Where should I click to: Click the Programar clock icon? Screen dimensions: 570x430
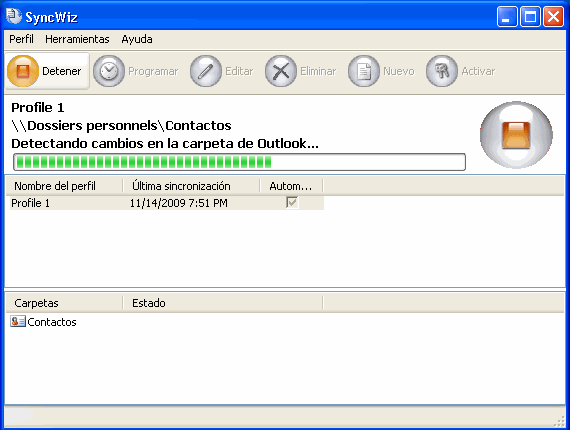[x=109, y=71]
